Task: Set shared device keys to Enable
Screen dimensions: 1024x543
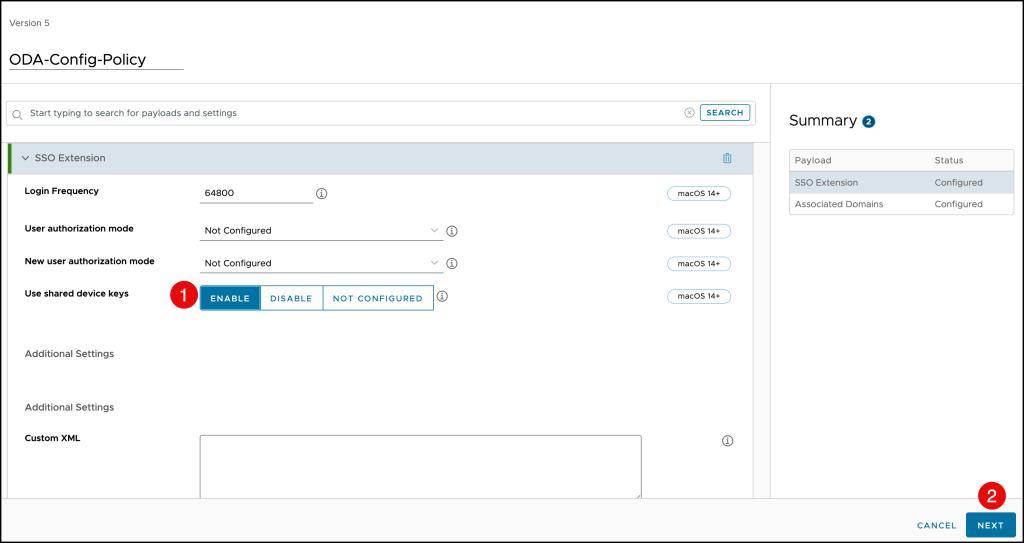Action: tap(230, 298)
